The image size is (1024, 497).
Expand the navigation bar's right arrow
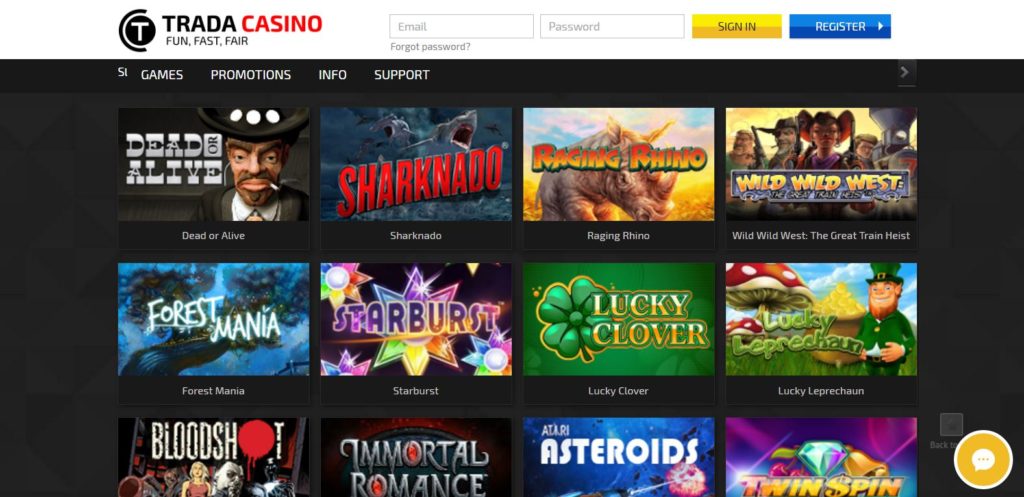(906, 72)
